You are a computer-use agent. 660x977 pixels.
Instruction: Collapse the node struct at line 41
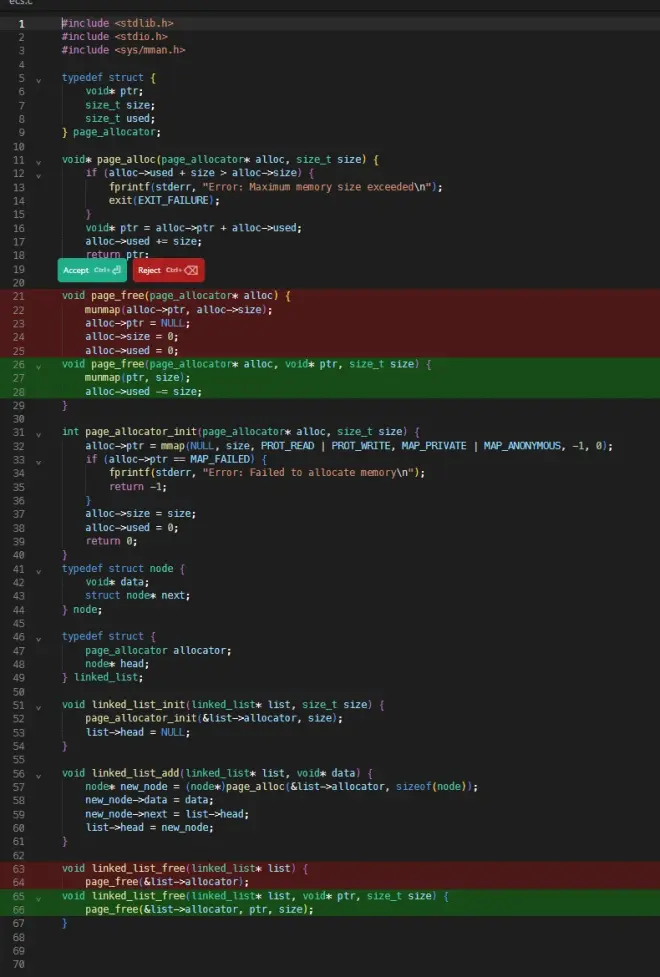39,569
